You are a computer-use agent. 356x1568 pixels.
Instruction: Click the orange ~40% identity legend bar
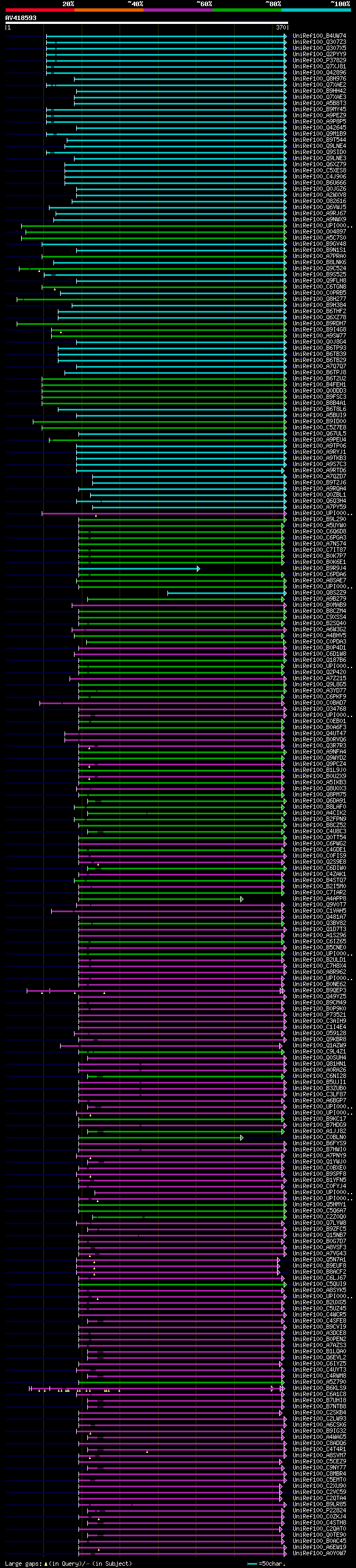pos(109,10)
